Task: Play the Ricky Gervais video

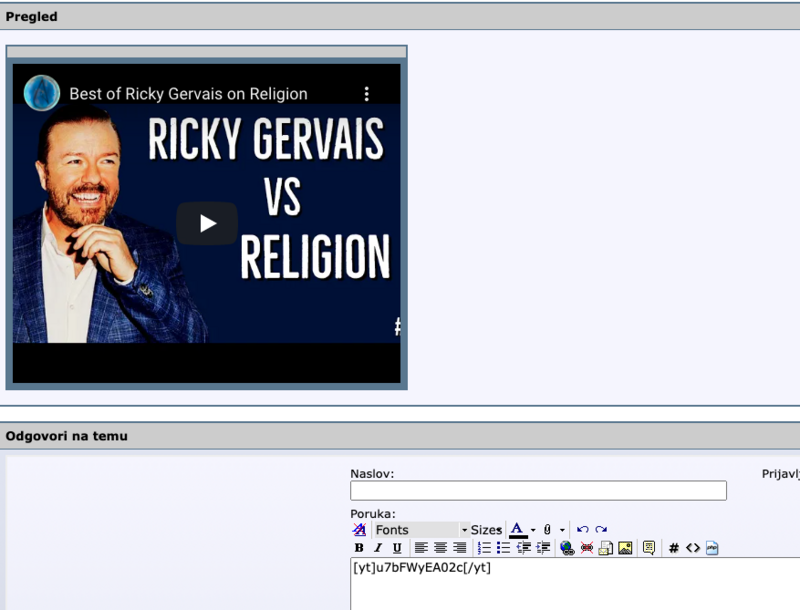Action: tap(207, 223)
